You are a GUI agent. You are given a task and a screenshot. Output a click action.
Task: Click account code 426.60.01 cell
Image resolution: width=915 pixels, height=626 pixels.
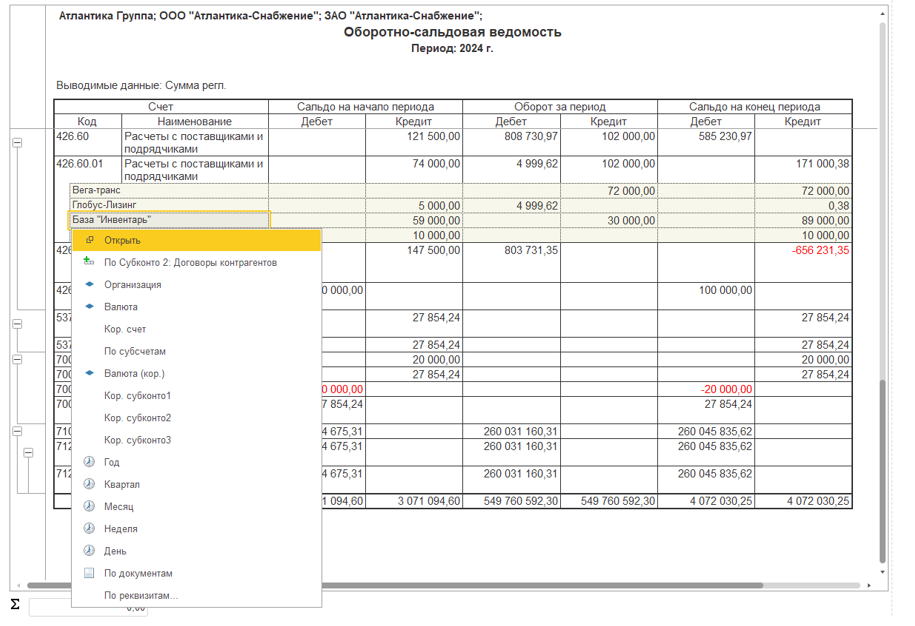click(x=88, y=169)
